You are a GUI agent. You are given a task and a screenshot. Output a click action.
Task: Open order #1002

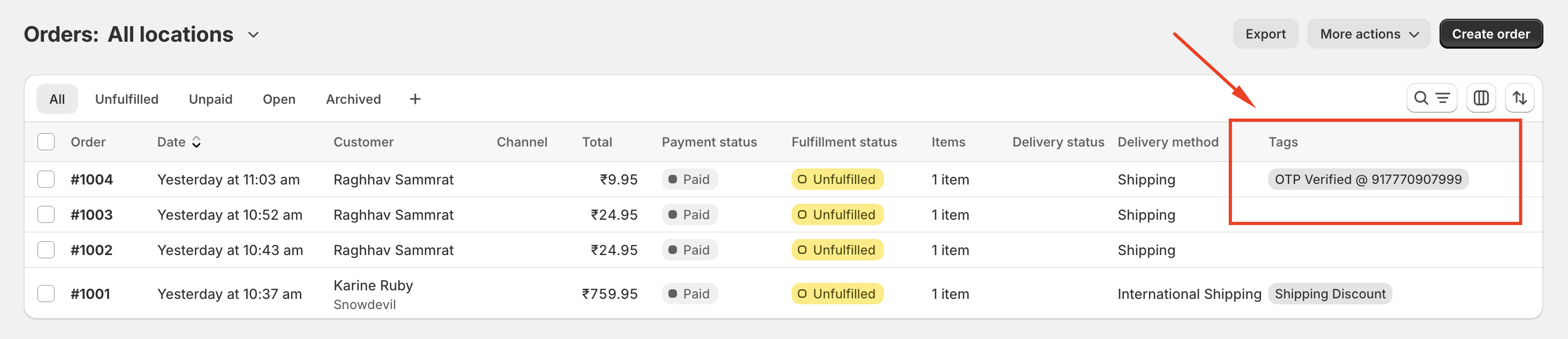(92, 250)
